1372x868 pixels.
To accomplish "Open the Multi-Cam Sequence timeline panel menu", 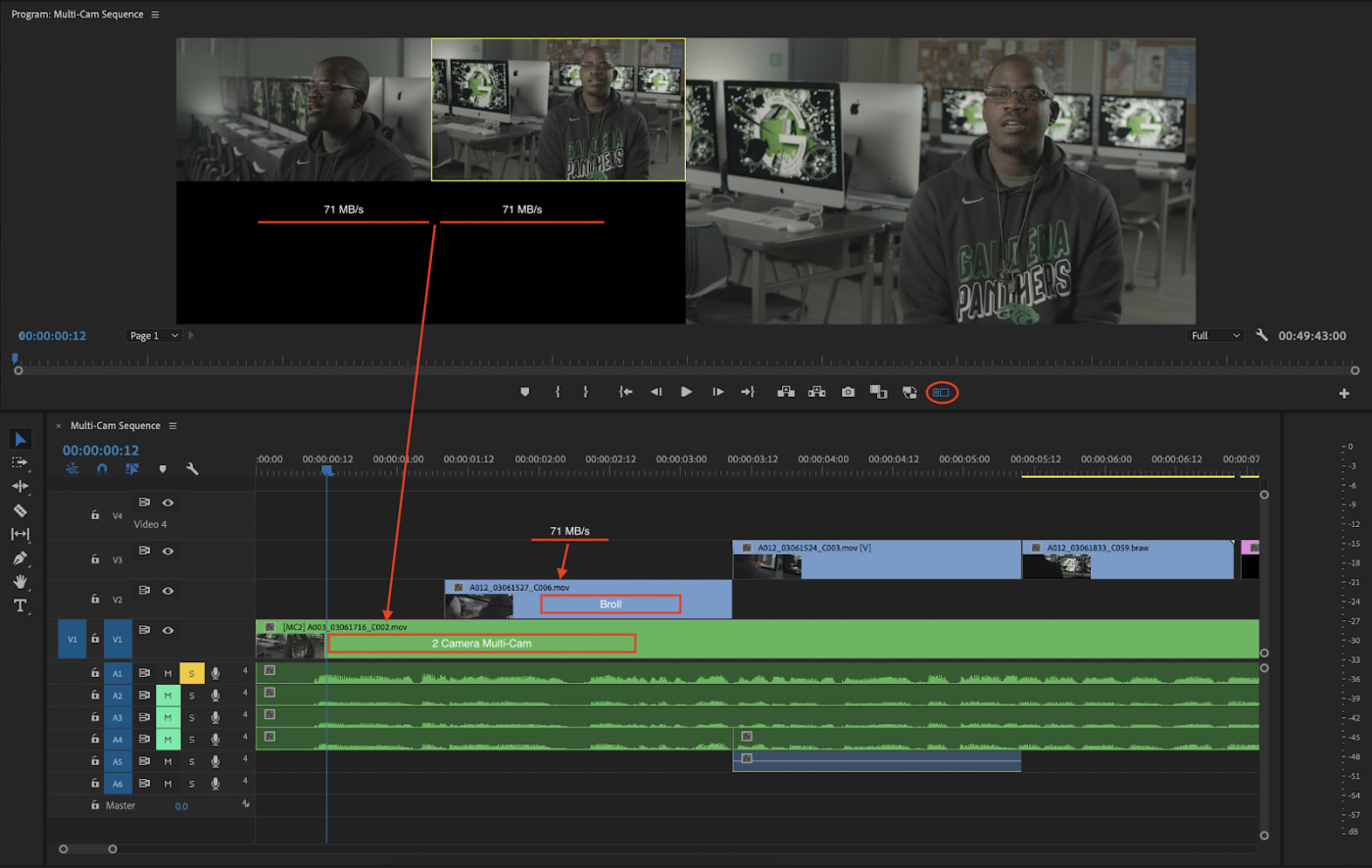I will (x=173, y=425).
